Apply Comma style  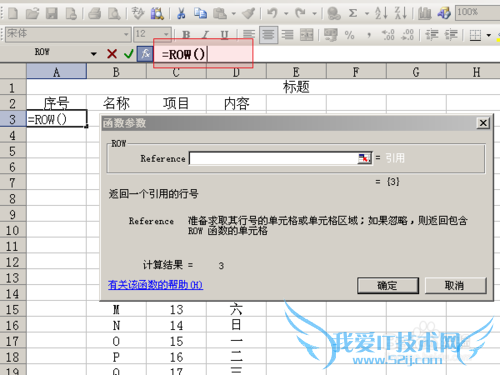(369, 35)
